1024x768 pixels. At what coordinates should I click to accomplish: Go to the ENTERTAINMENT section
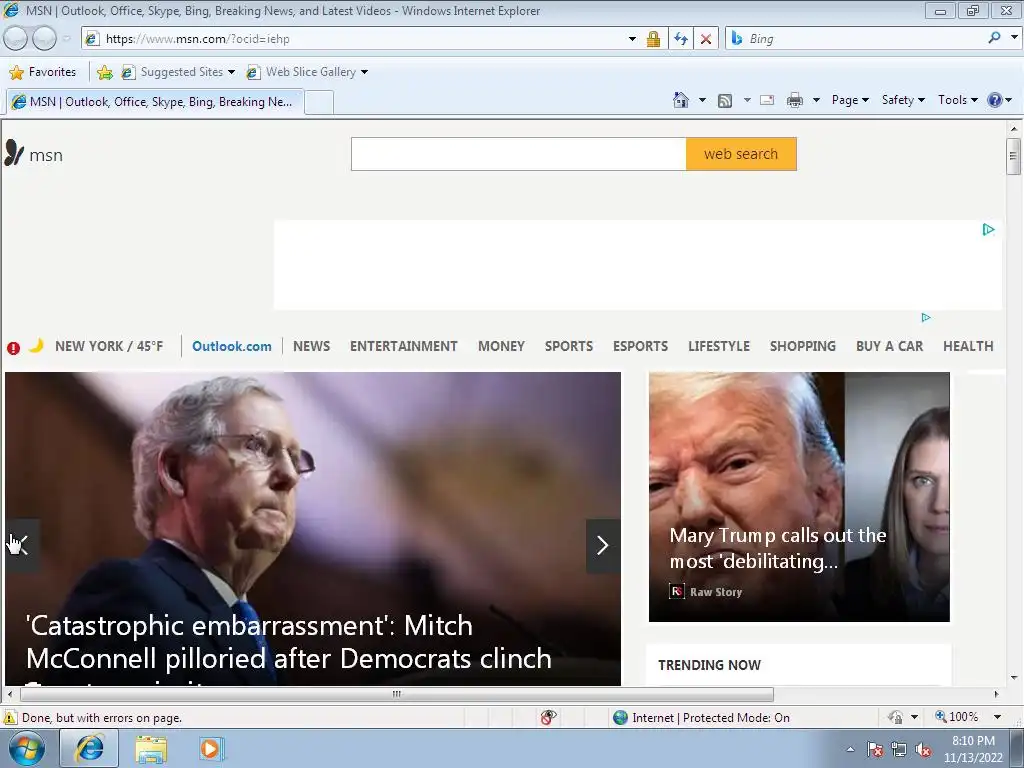404,346
